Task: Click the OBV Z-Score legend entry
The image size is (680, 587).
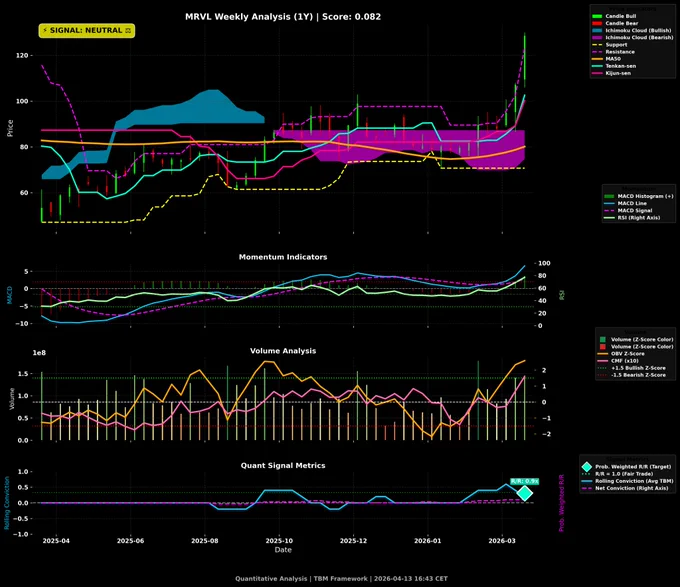Action: (621, 354)
